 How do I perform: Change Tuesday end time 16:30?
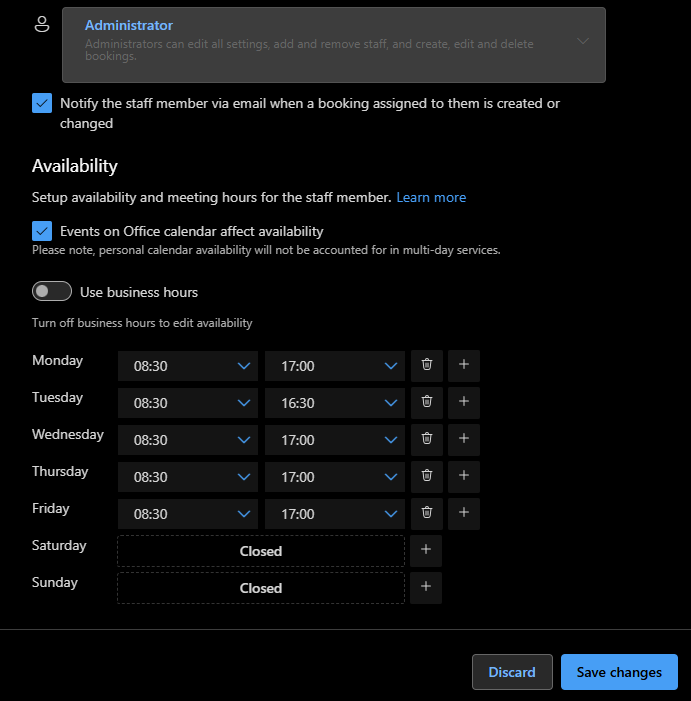335,403
